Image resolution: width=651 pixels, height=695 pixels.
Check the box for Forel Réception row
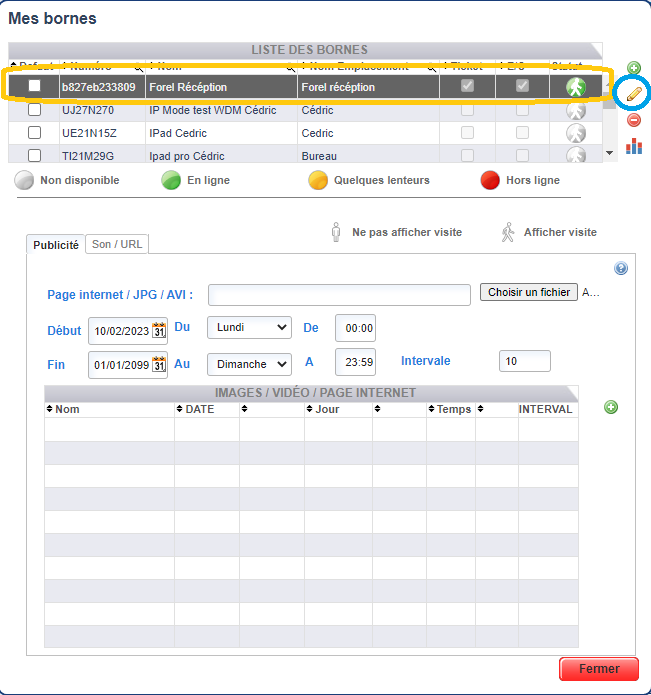[x=34, y=86]
